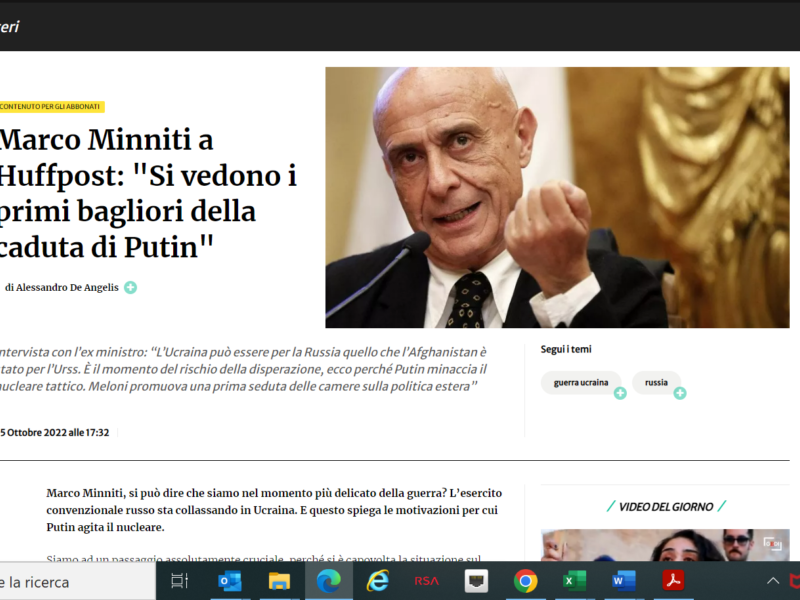
Task: Follow the 'russia' topic plus icon
Action: coord(680,393)
